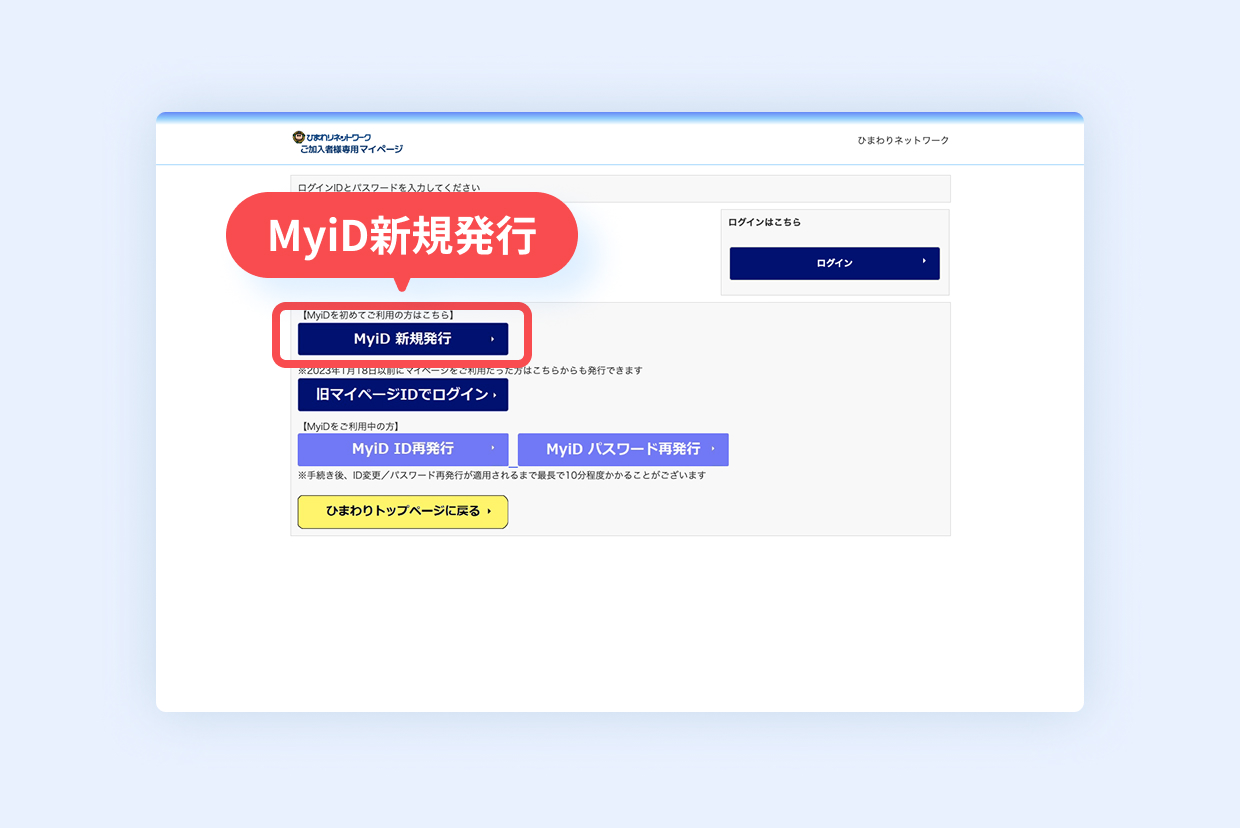Click the red MyiD新規発行 callout bubble
1240x828 pixels.
tap(402, 236)
